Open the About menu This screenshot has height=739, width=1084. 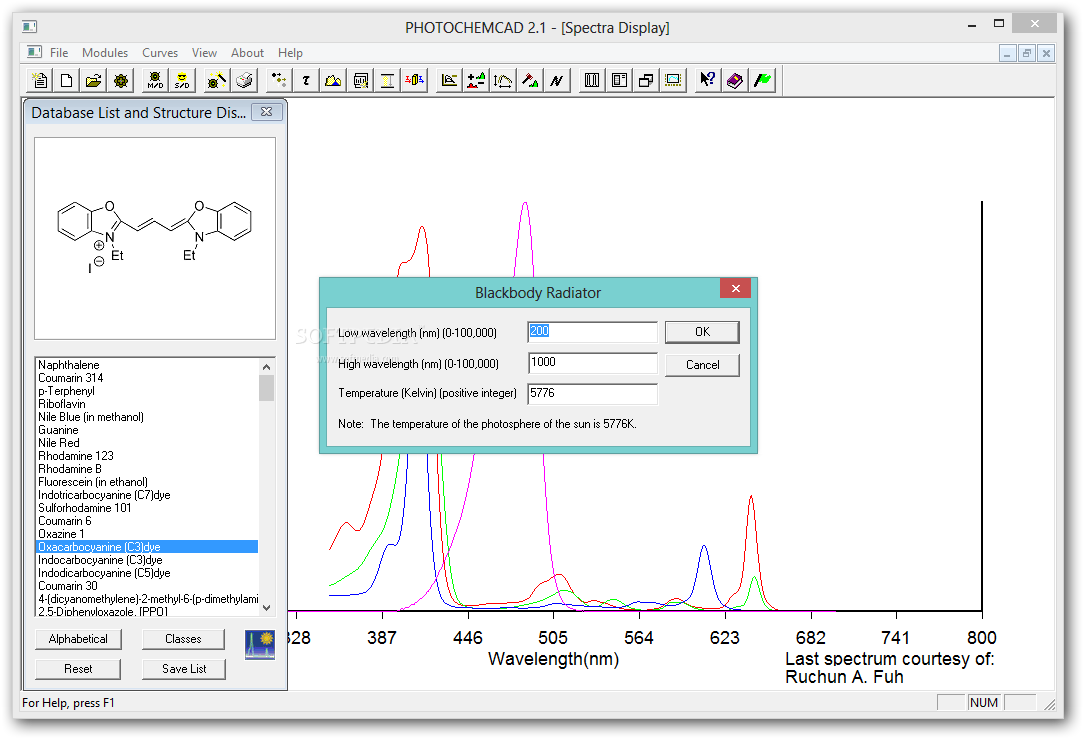(247, 53)
